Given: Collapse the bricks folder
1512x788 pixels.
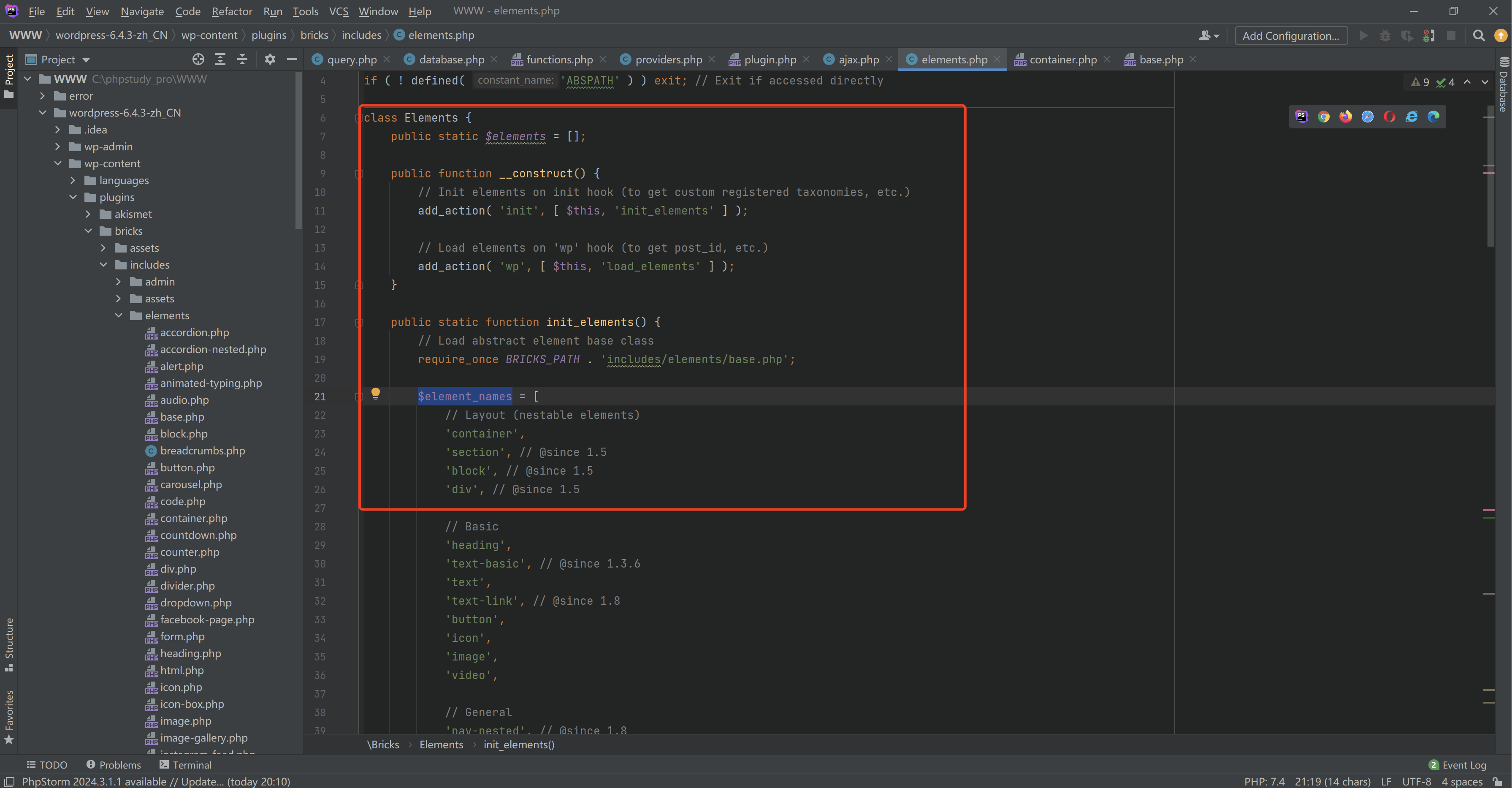Looking at the screenshot, I should point(88,231).
